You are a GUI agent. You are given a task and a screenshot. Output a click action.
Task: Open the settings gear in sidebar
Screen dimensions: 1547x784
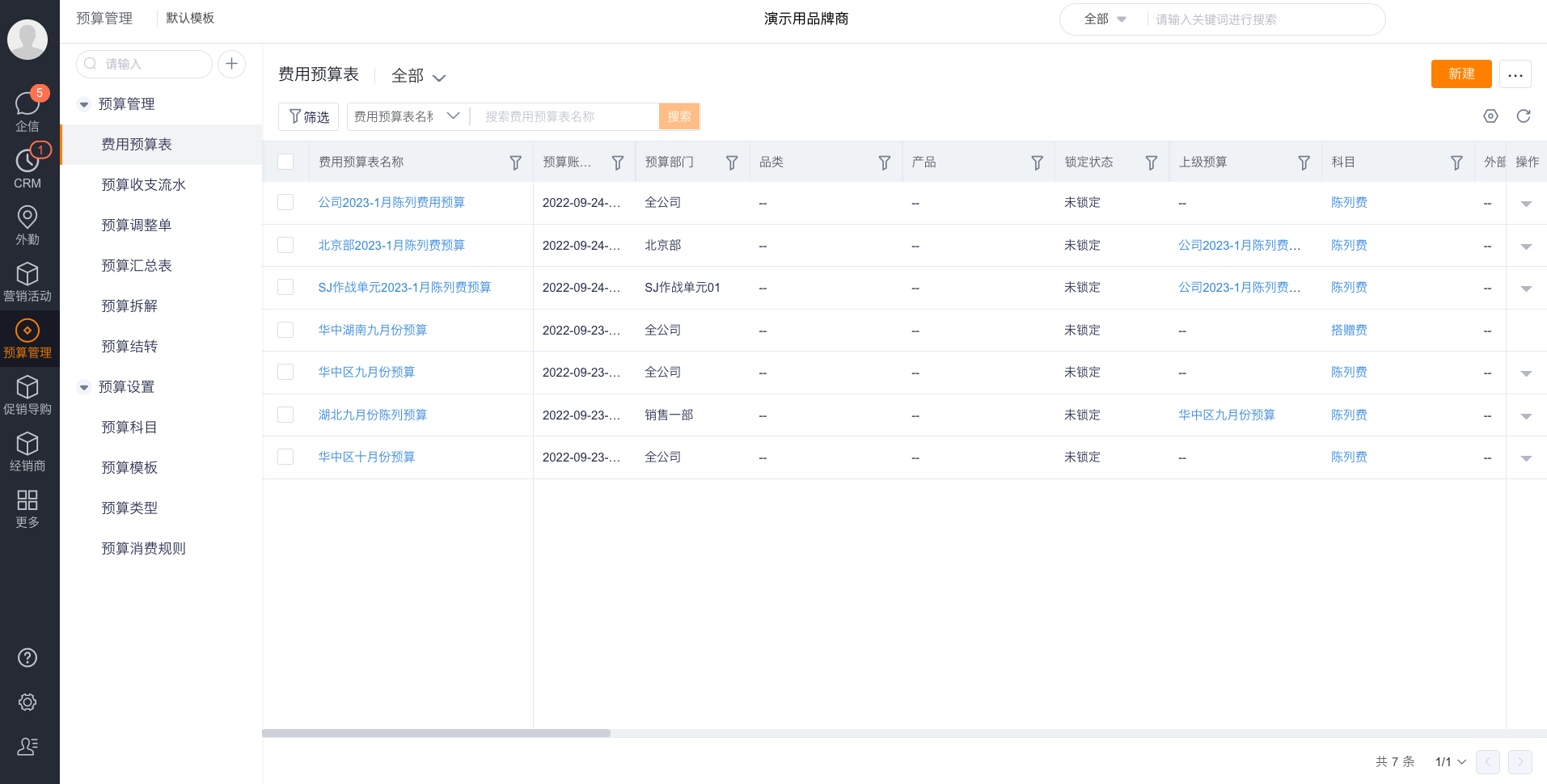point(27,702)
